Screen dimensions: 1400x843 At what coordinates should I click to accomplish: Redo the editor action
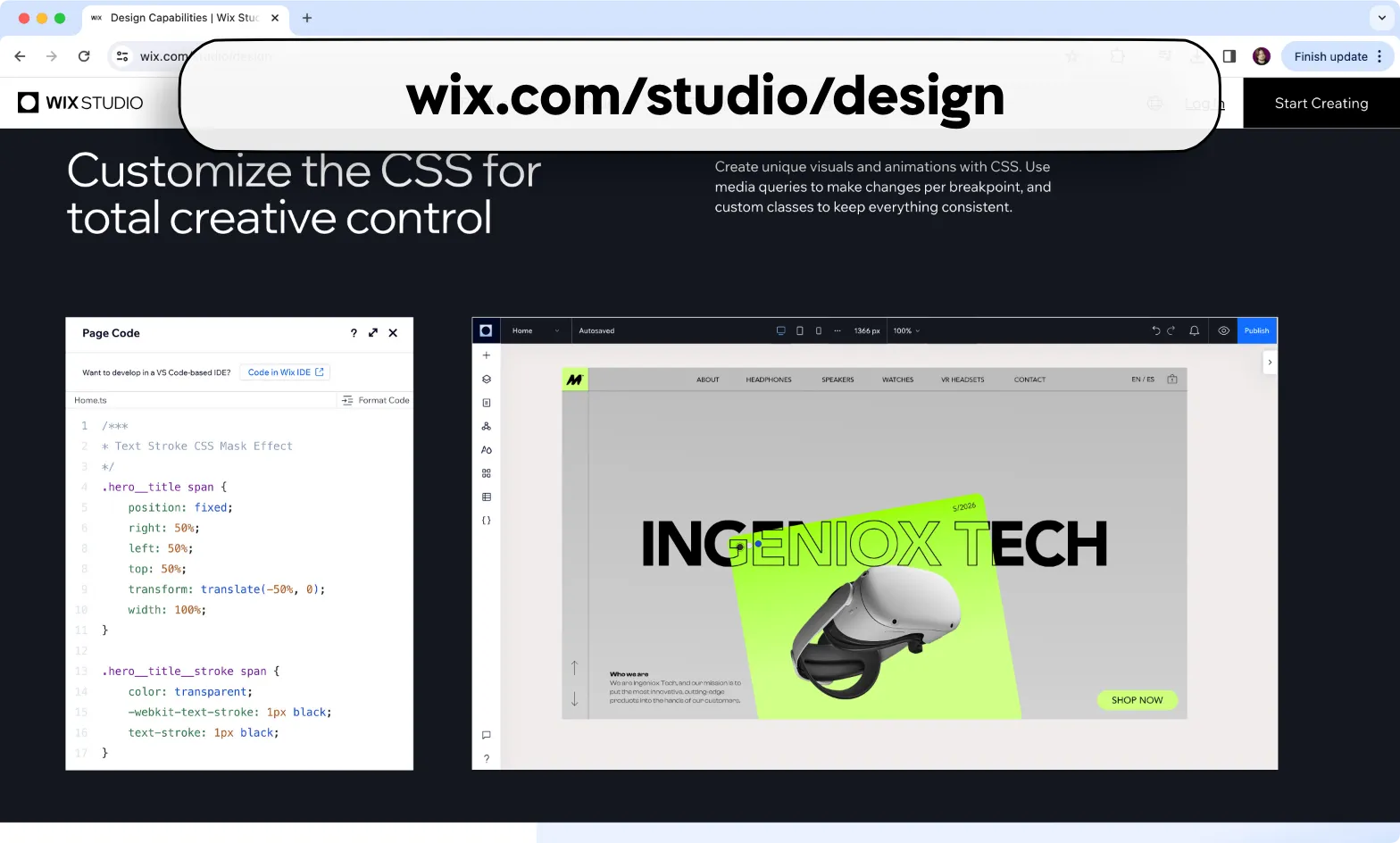click(x=1171, y=330)
